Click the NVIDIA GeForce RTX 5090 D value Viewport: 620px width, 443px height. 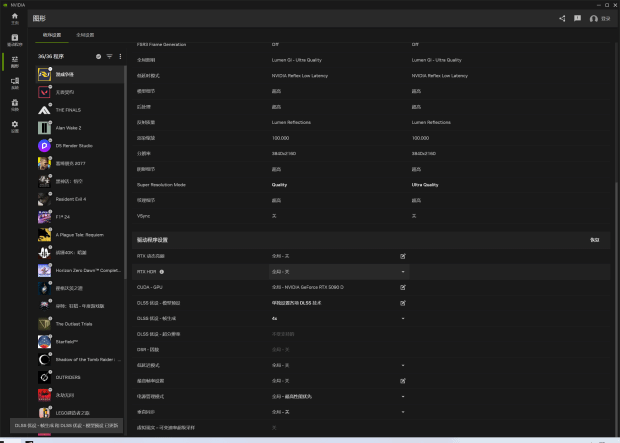pos(308,287)
